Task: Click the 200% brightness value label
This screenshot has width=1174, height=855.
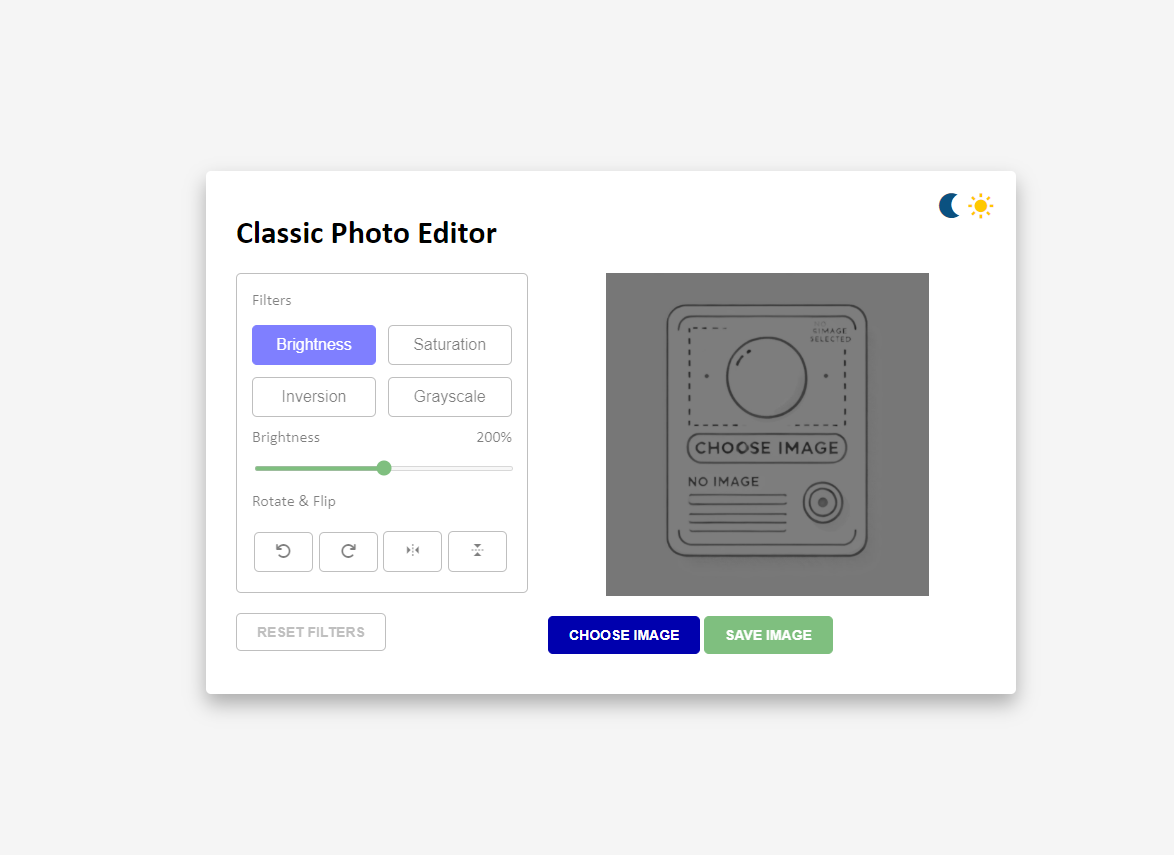Action: click(x=493, y=437)
